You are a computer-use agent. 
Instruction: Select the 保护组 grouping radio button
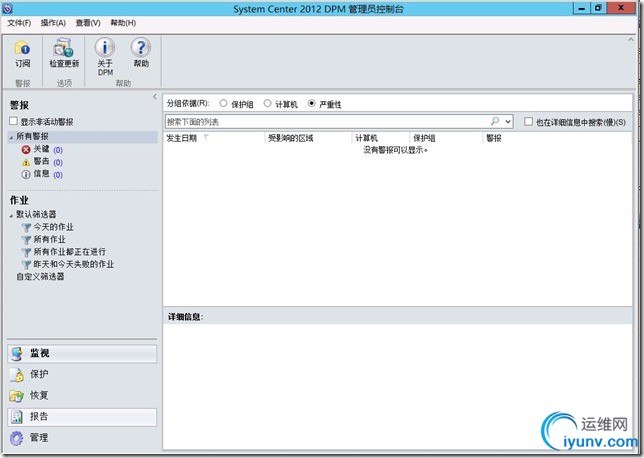click(223, 103)
